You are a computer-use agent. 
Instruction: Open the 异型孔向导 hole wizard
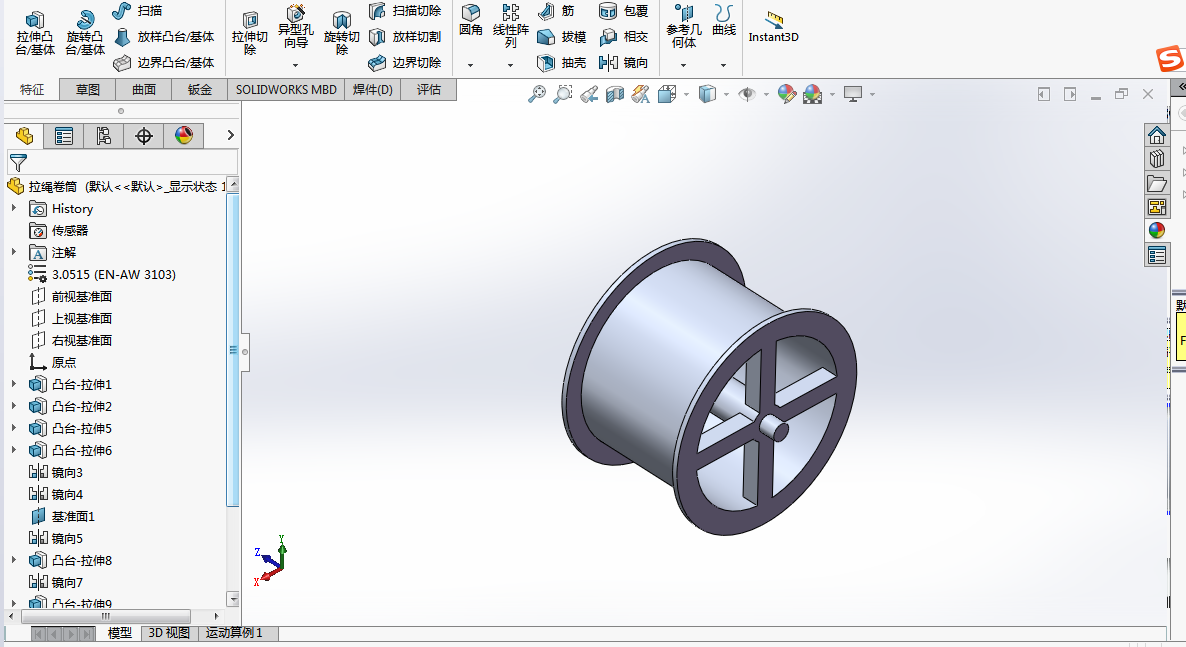[x=296, y=27]
